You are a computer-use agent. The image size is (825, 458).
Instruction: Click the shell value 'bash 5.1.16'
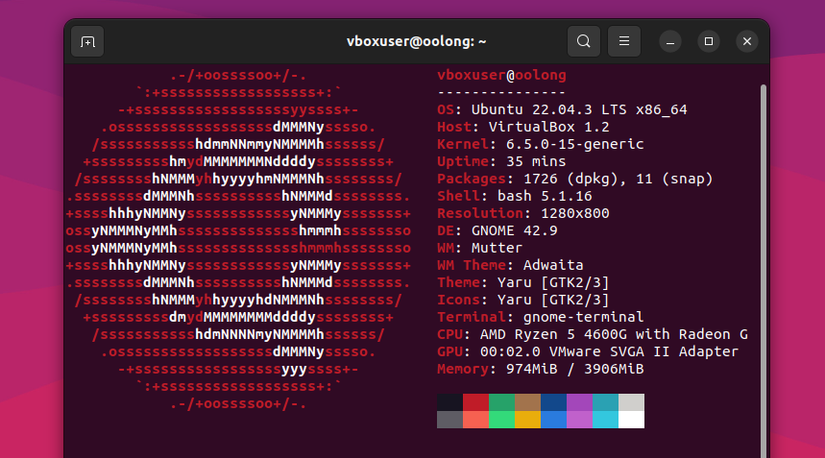point(545,196)
